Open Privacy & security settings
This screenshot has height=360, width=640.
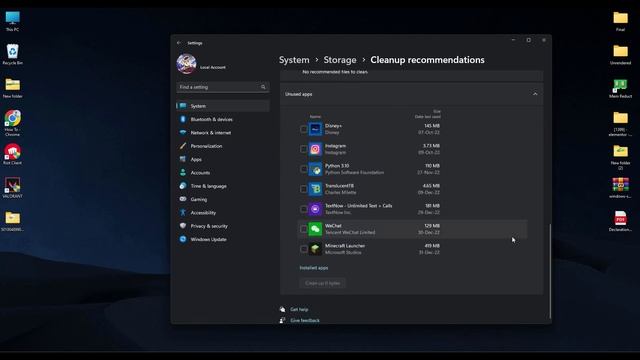coord(223,226)
